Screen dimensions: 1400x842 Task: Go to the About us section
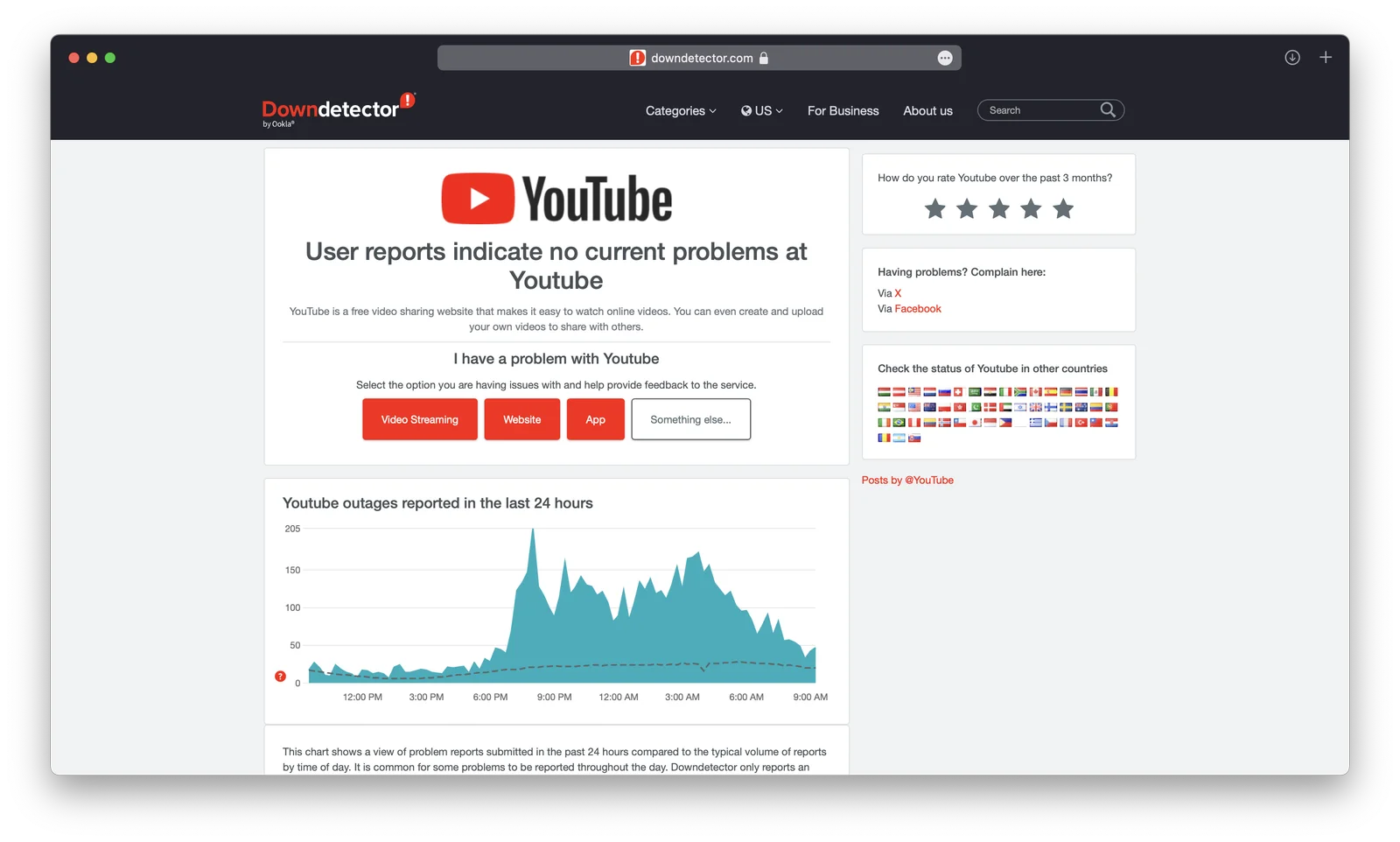(x=927, y=110)
